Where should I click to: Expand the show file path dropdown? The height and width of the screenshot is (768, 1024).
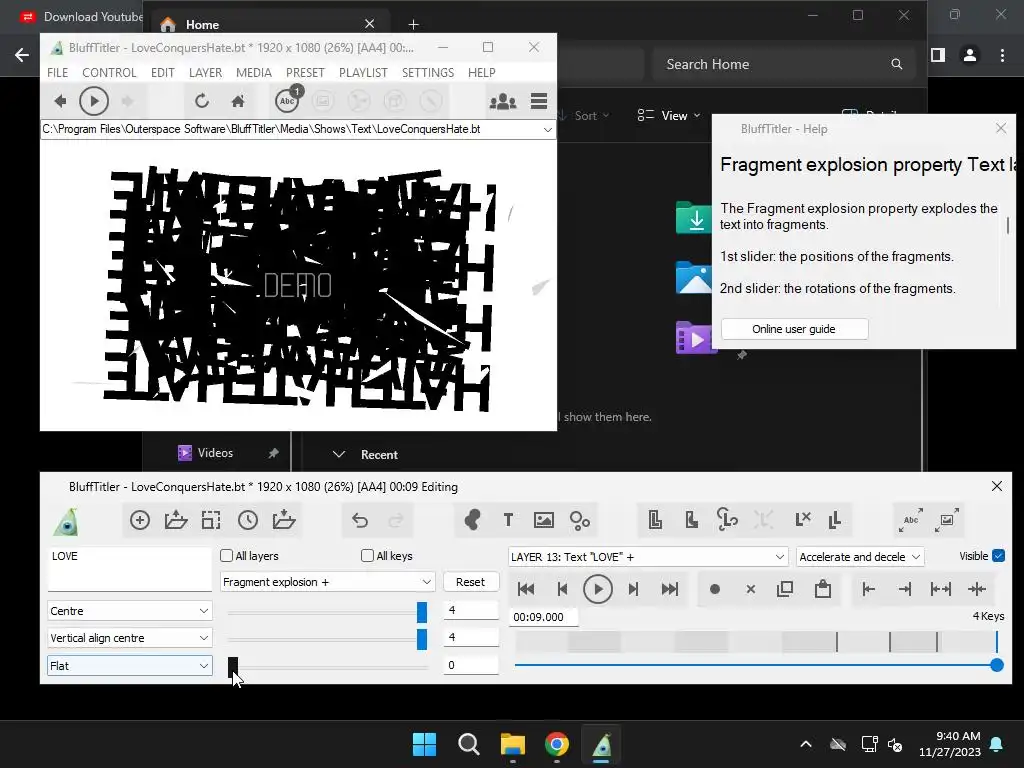[547, 129]
